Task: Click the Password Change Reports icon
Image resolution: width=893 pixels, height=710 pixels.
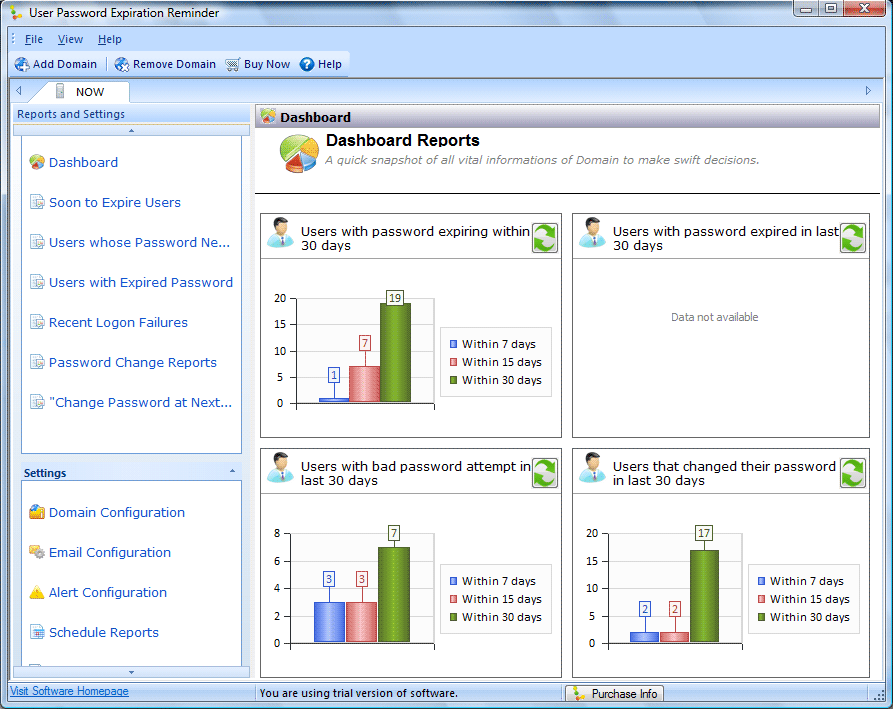Action: click(x=37, y=362)
